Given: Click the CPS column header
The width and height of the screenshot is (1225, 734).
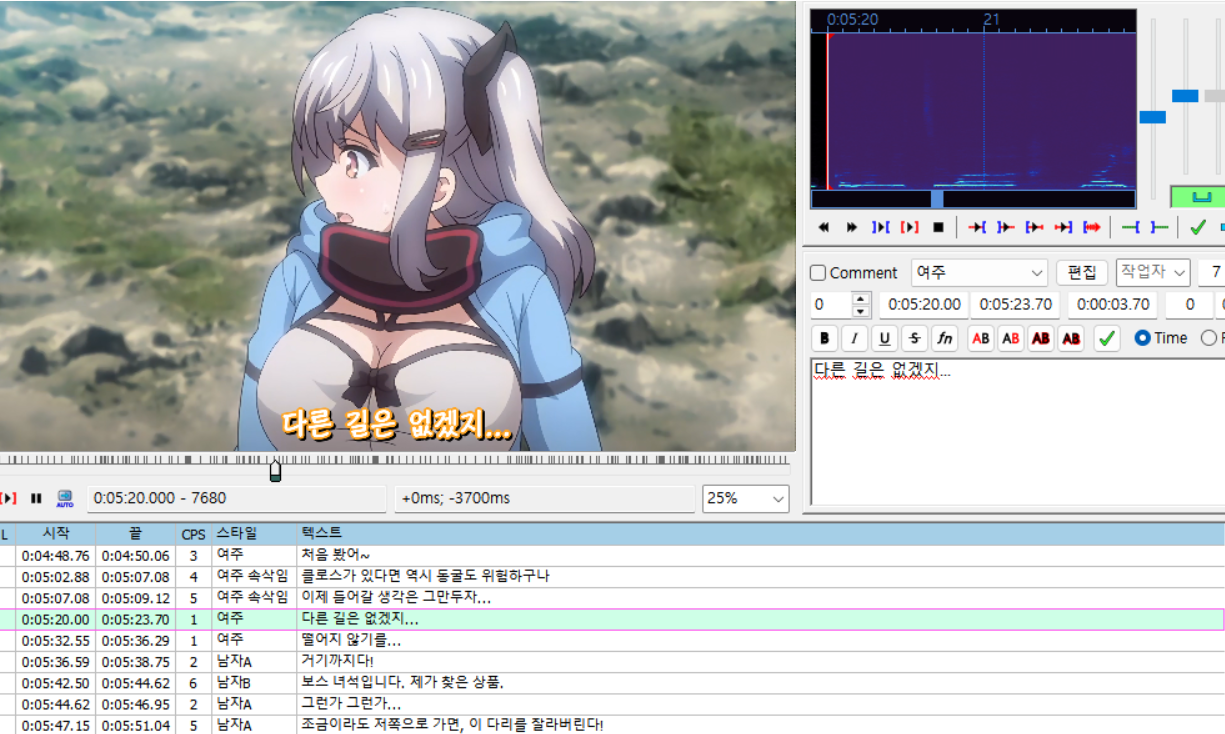Looking at the screenshot, I should pyautogui.click(x=193, y=534).
